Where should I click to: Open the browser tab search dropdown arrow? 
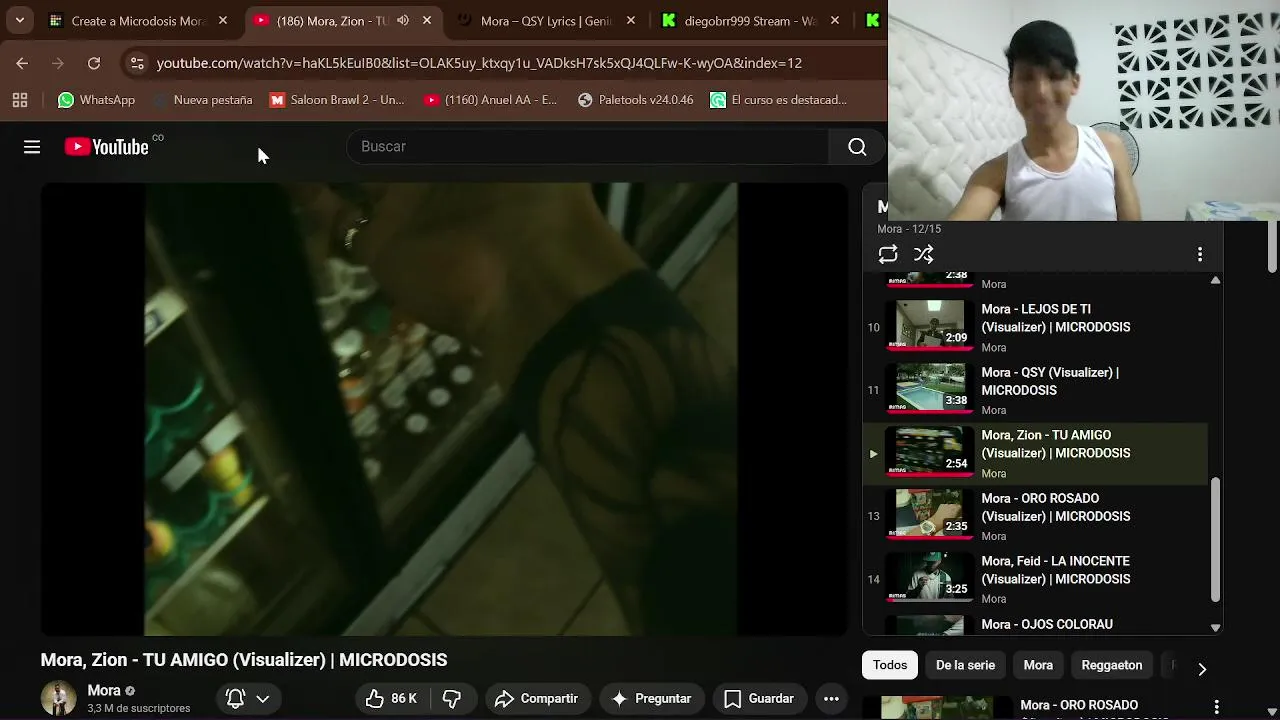click(20, 20)
